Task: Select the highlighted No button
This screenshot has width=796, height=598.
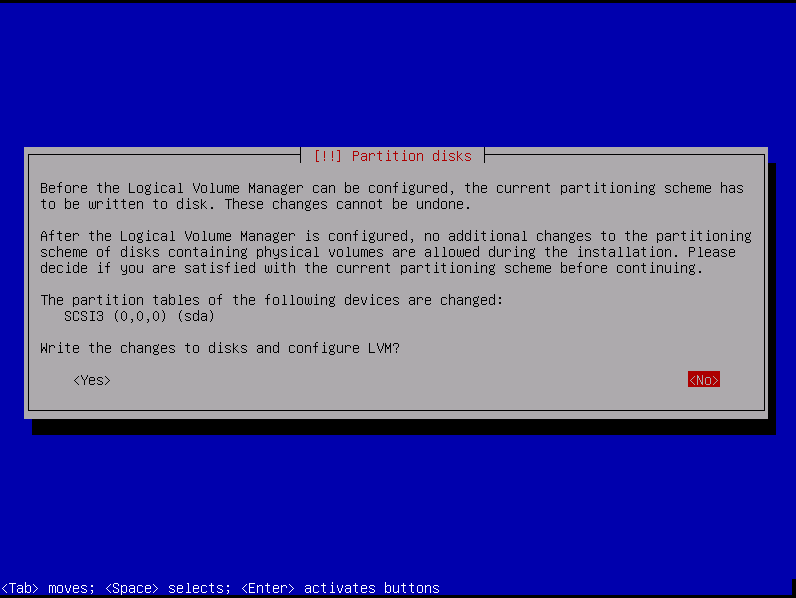Action: pos(704,380)
